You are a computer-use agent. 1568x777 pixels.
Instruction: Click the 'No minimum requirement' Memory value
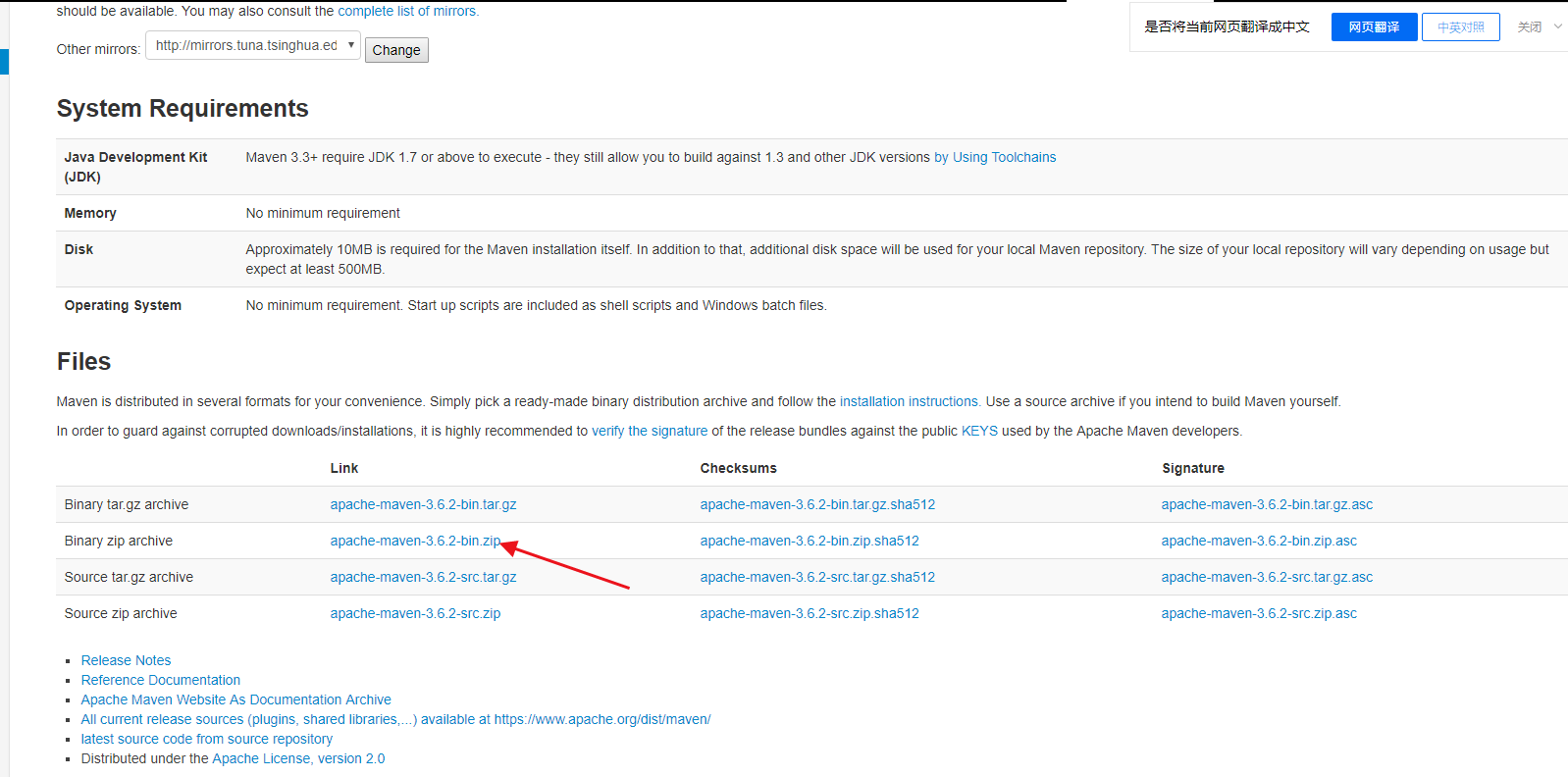(x=323, y=213)
